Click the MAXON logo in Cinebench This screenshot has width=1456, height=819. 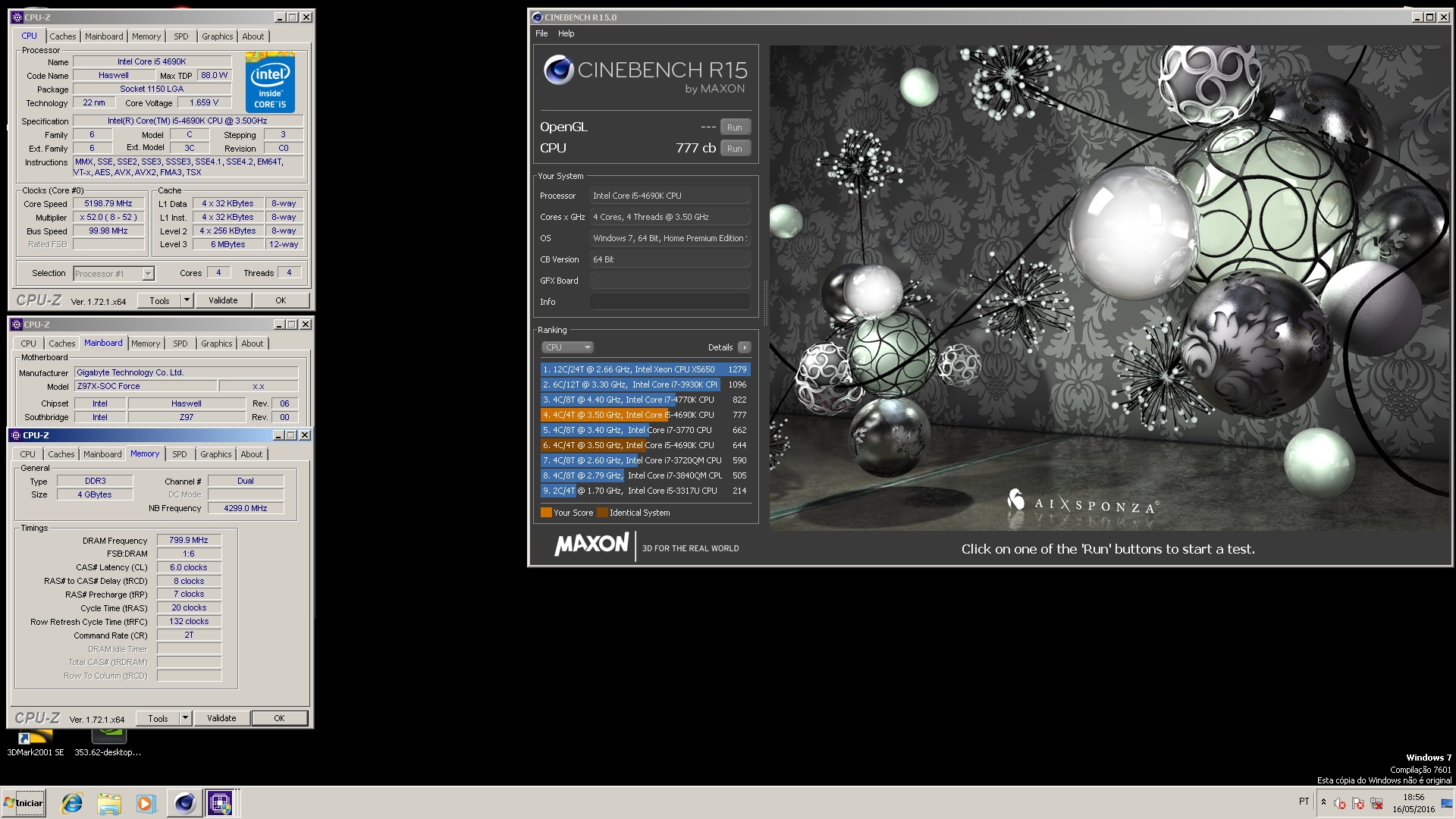(x=591, y=544)
